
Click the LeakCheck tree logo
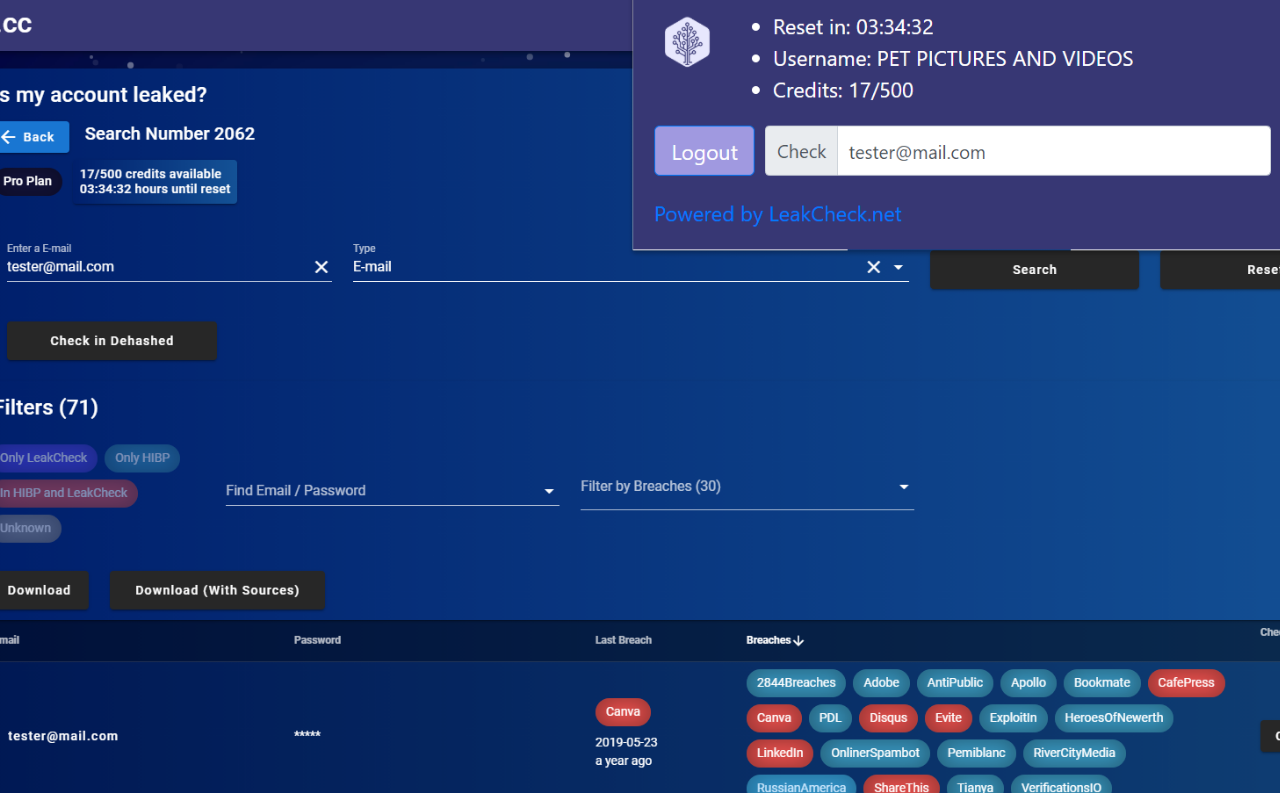(687, 42)
